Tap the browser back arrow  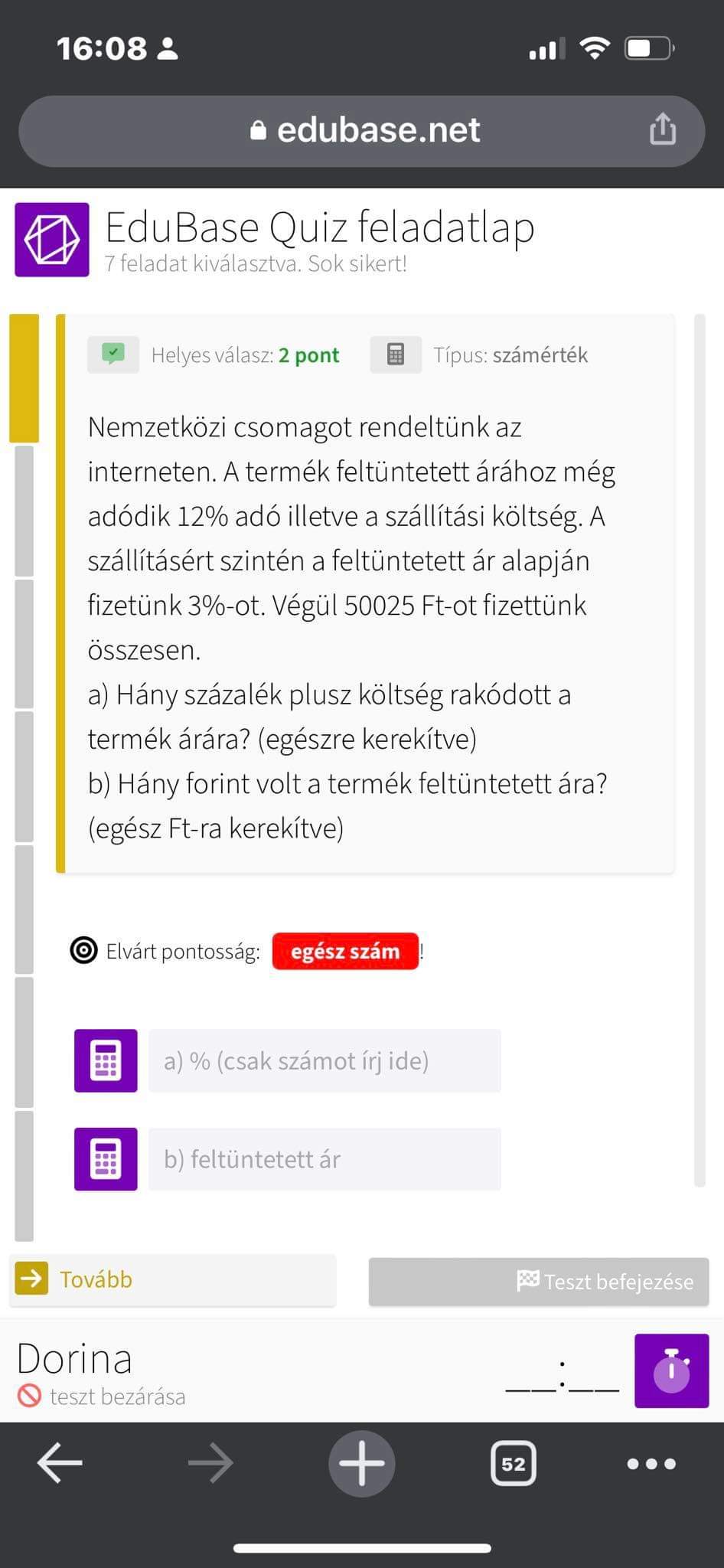point(60,1463)
